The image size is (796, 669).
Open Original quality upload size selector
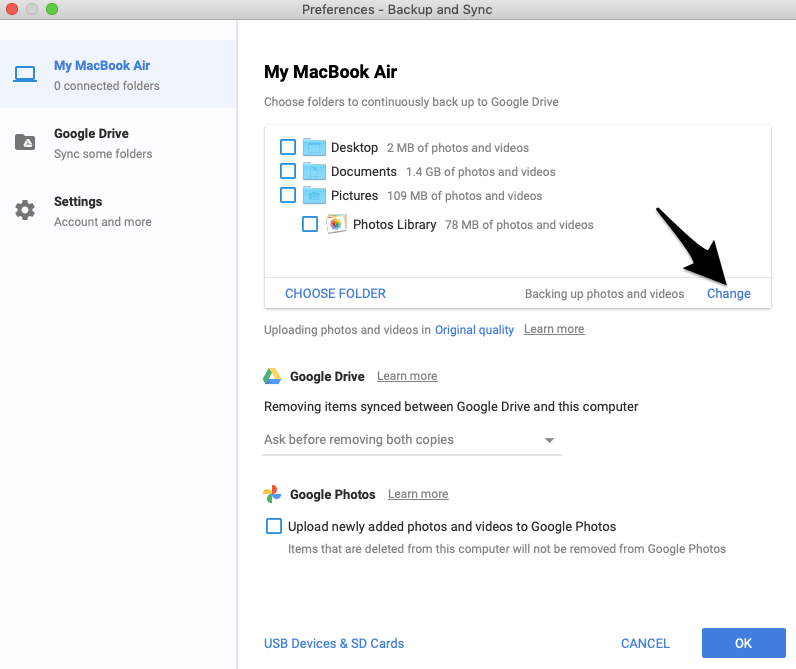coord(474,330)
